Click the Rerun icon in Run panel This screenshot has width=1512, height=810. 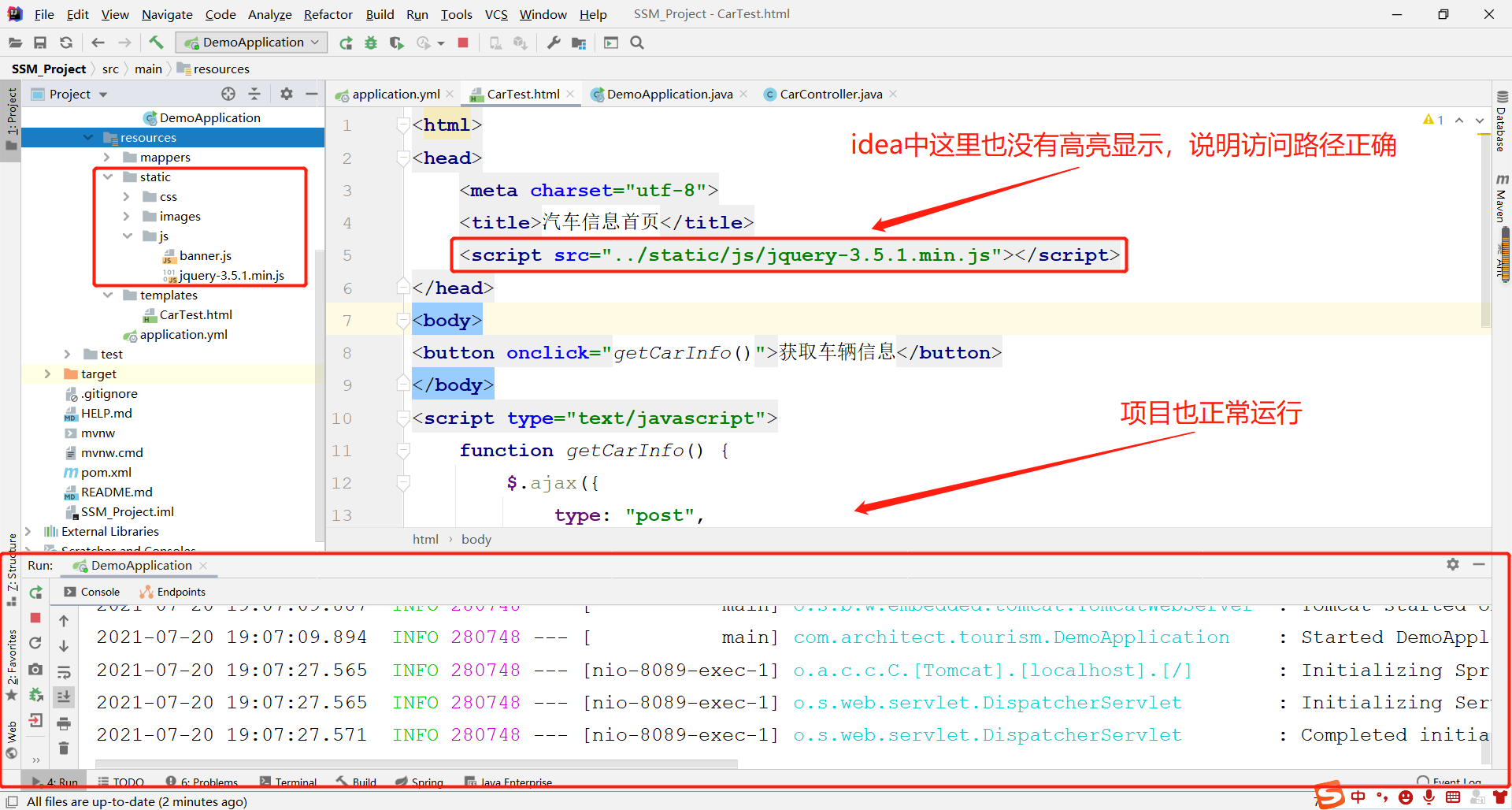[x=35, y=593]
